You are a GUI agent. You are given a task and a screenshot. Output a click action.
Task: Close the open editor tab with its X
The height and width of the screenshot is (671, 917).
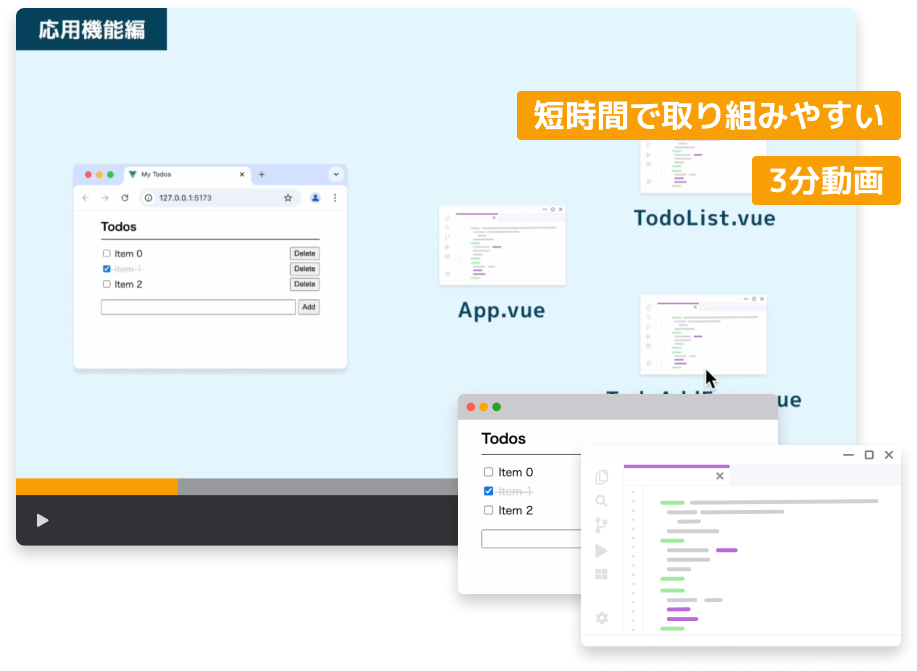tap(720, 476)
